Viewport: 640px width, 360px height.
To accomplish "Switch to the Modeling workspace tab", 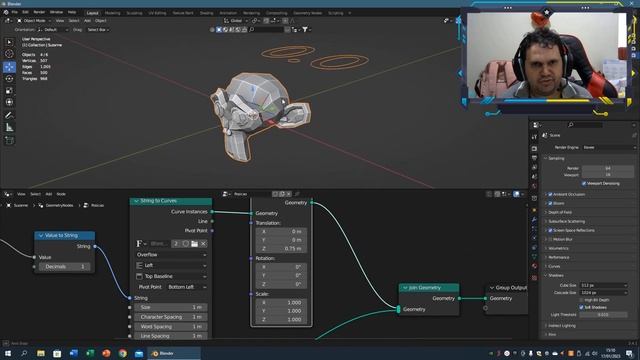I will pos(112,13).
